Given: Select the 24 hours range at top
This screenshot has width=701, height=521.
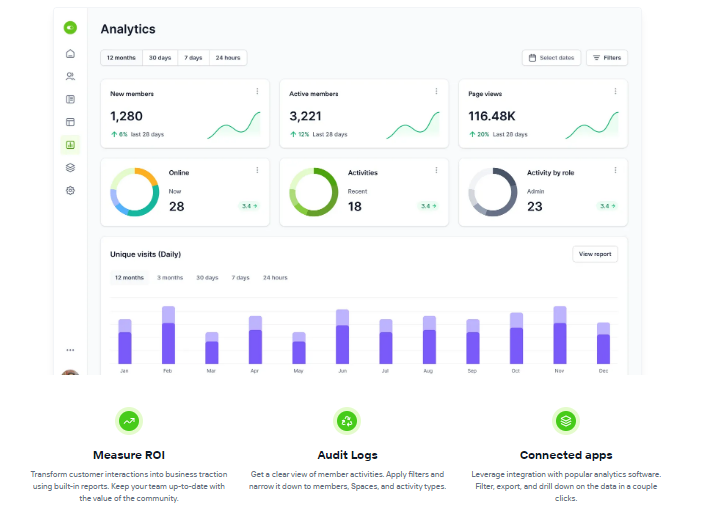Looking at the screenshot, I should coord(228,58).
